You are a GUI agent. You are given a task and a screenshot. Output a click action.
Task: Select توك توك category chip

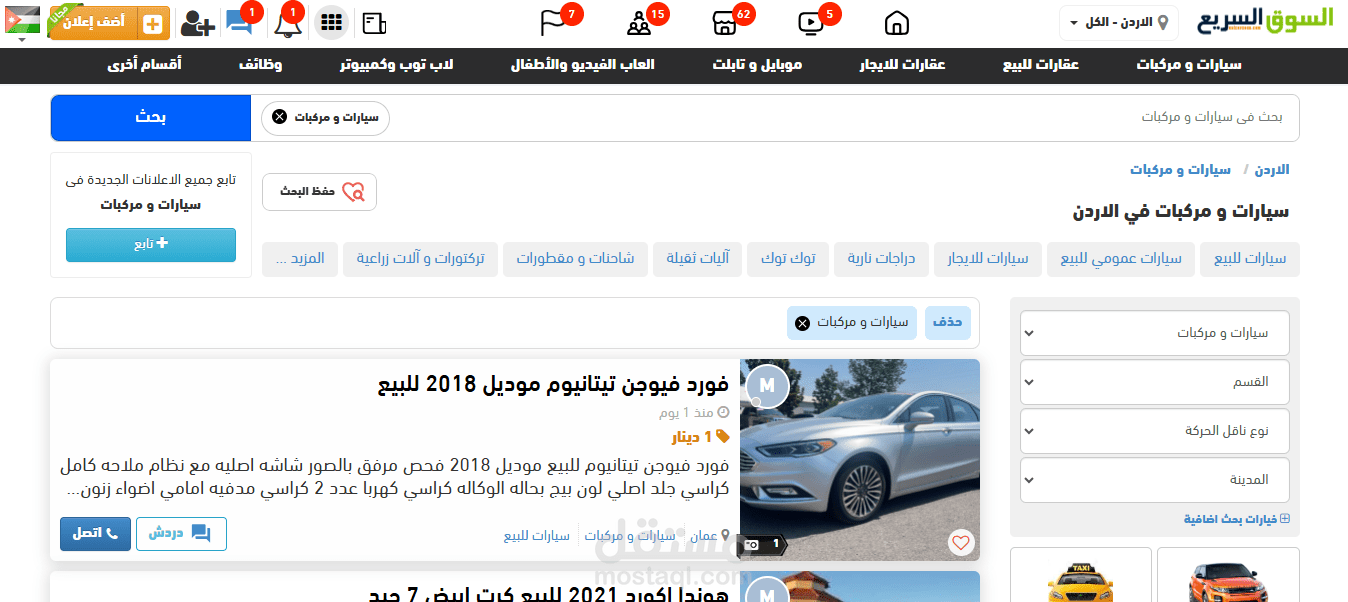pos(788,259)
